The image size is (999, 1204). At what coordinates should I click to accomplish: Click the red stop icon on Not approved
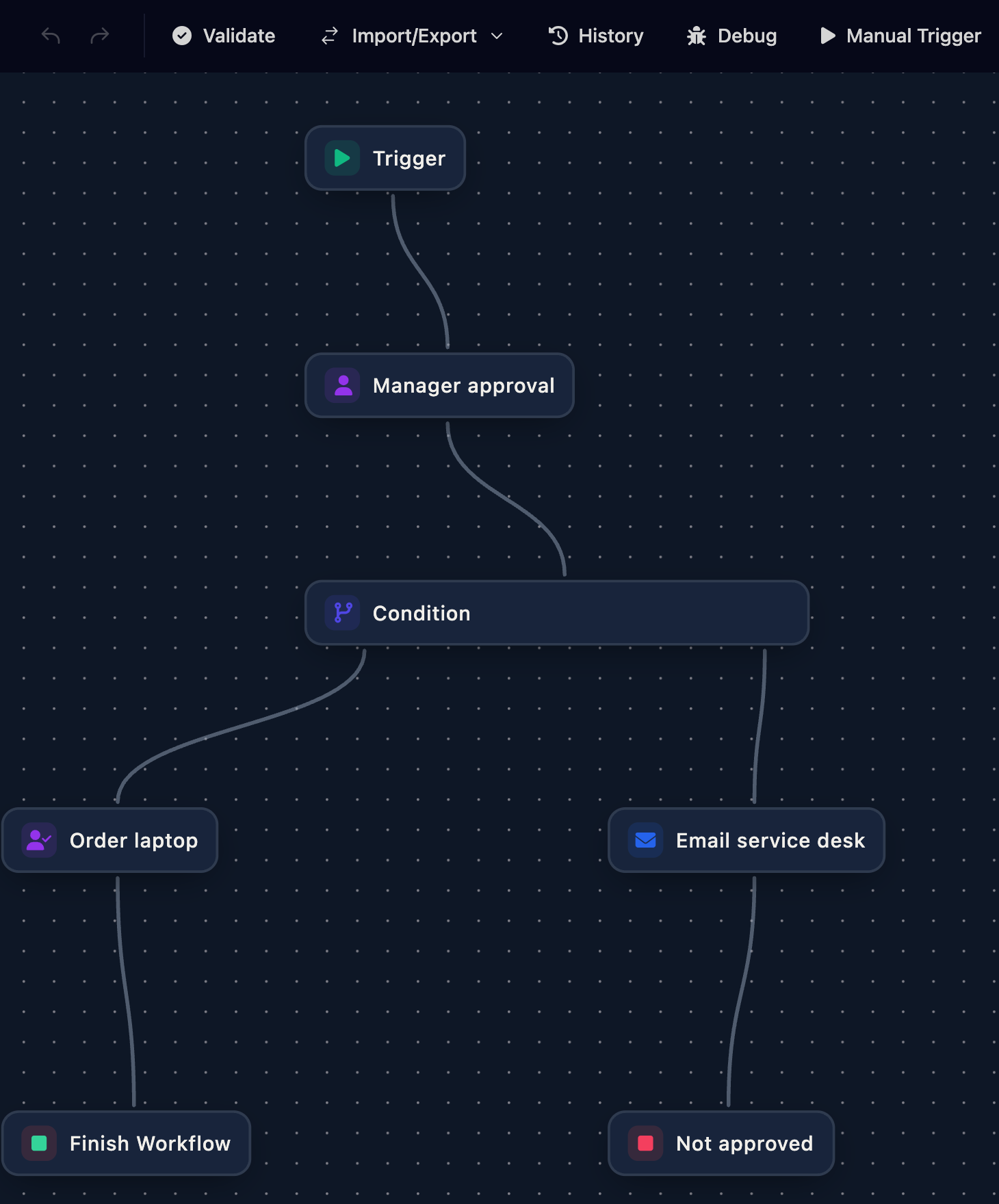[x=645, y=1143]
